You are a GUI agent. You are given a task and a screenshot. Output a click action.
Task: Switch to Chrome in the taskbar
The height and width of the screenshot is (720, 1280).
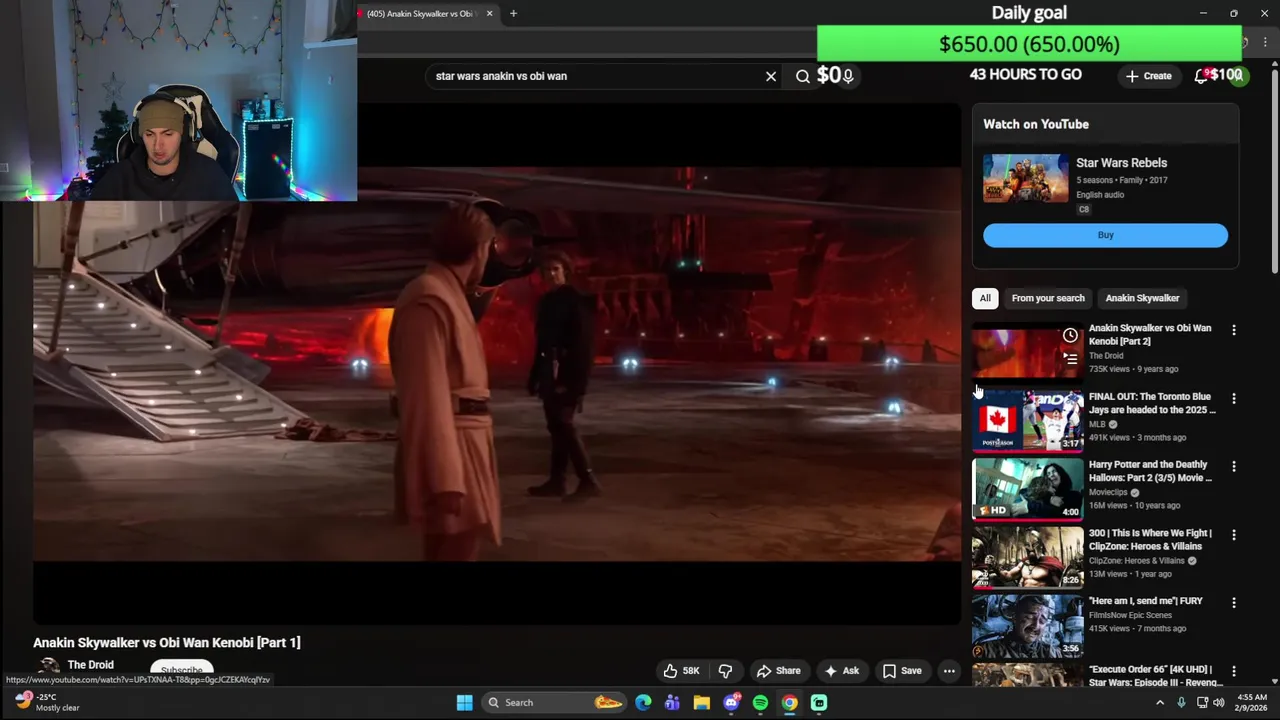[790, 702]
